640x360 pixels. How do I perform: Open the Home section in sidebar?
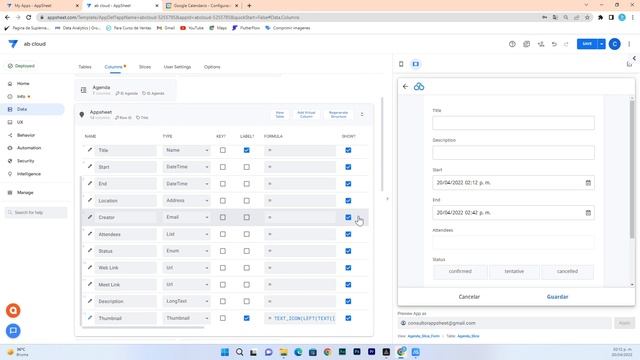(x=23, y=83)
